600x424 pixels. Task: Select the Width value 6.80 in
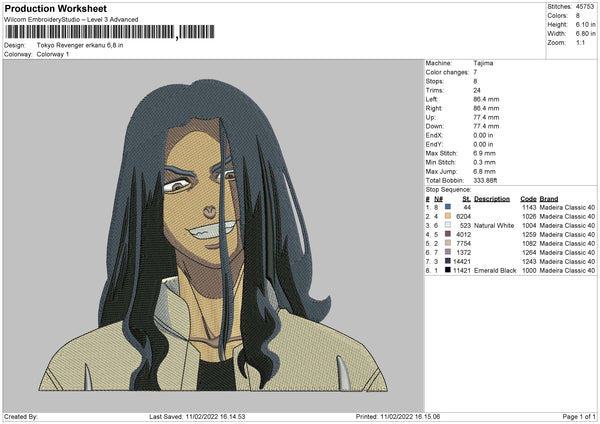coord(585,34)
